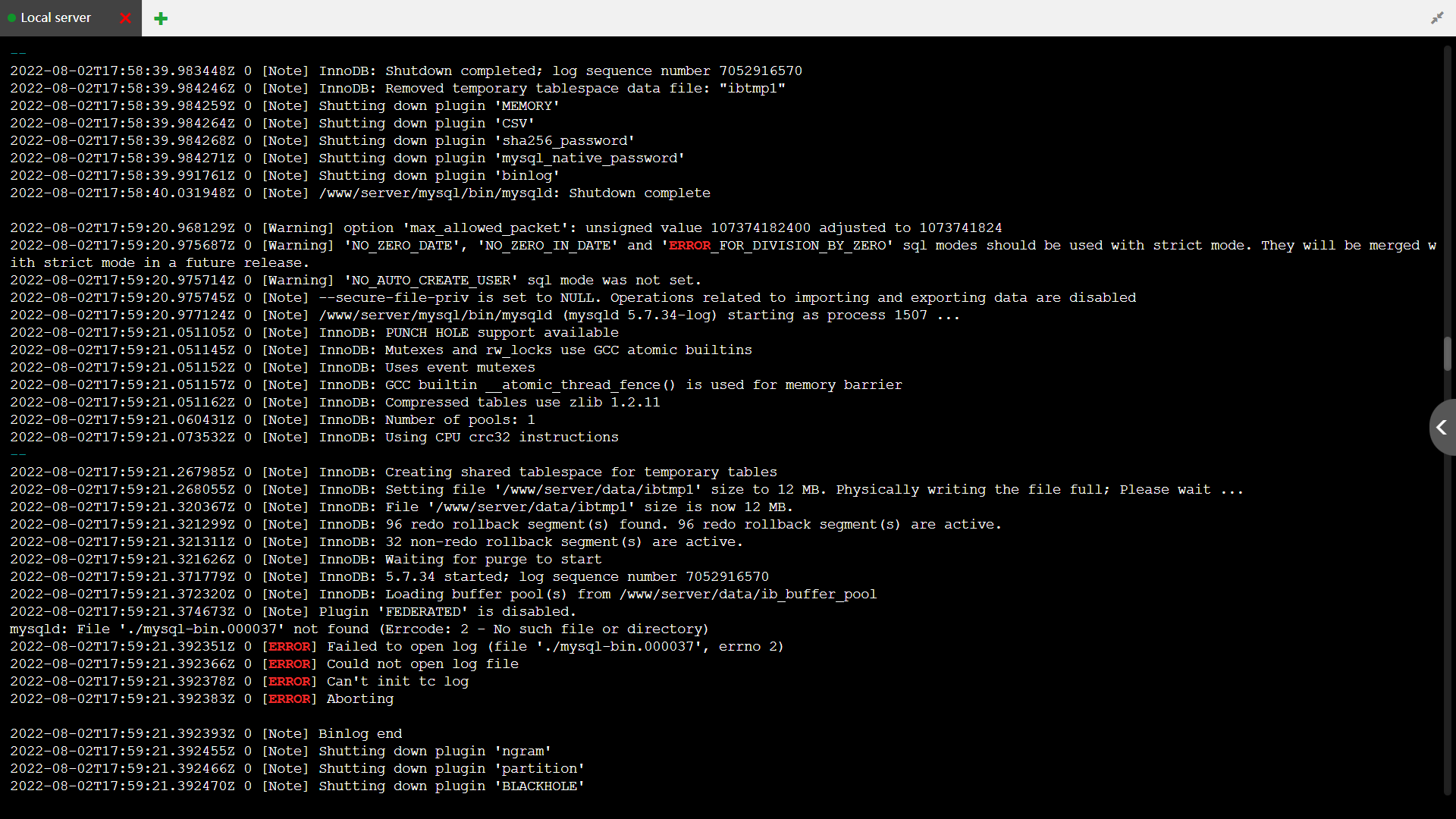Screen dimensions: 1456x819
Task: Click the exit fullscreen arrows icon
Action: 1437,17
